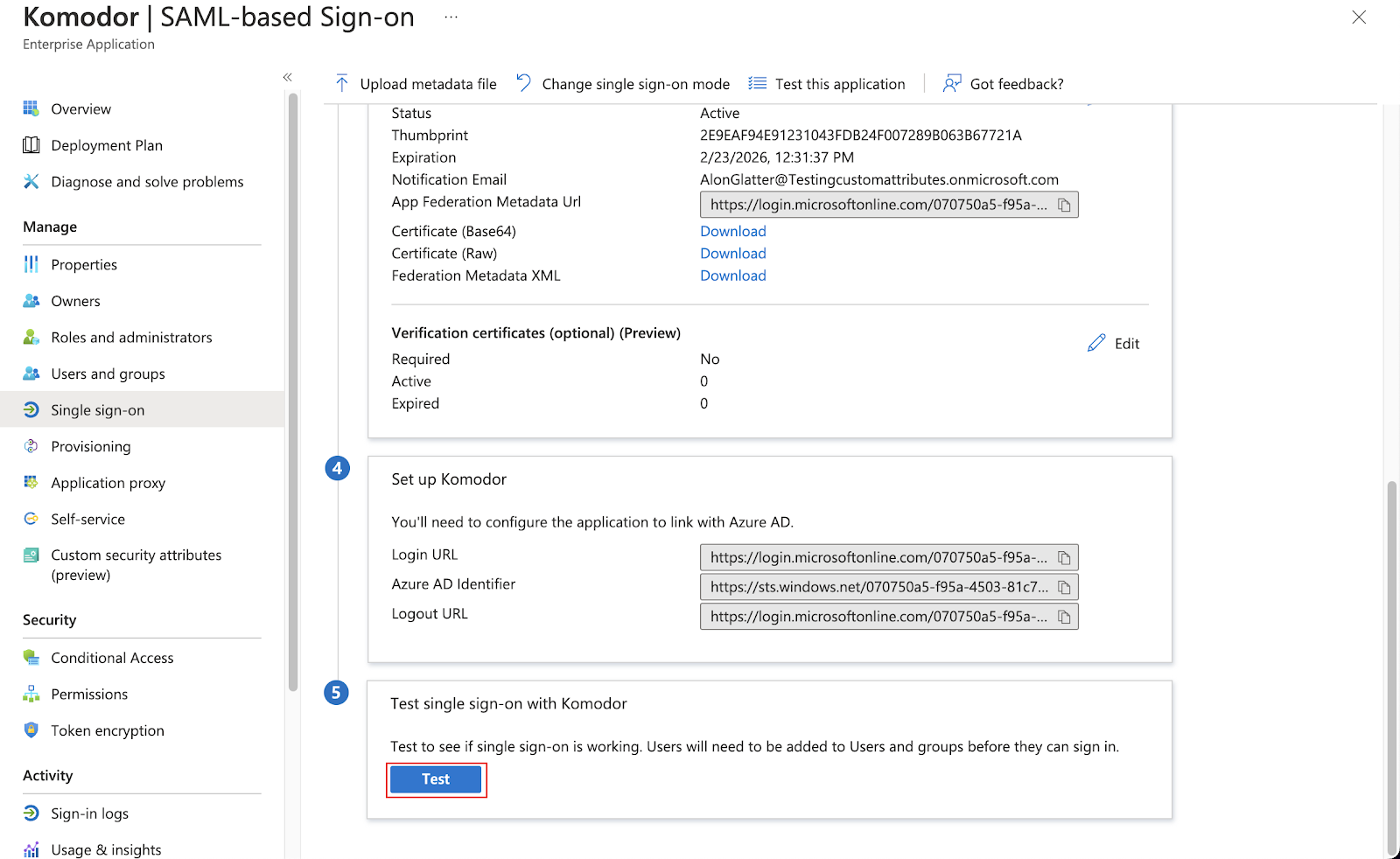Copy the Logout URL value

click(x=1064, y=617)
